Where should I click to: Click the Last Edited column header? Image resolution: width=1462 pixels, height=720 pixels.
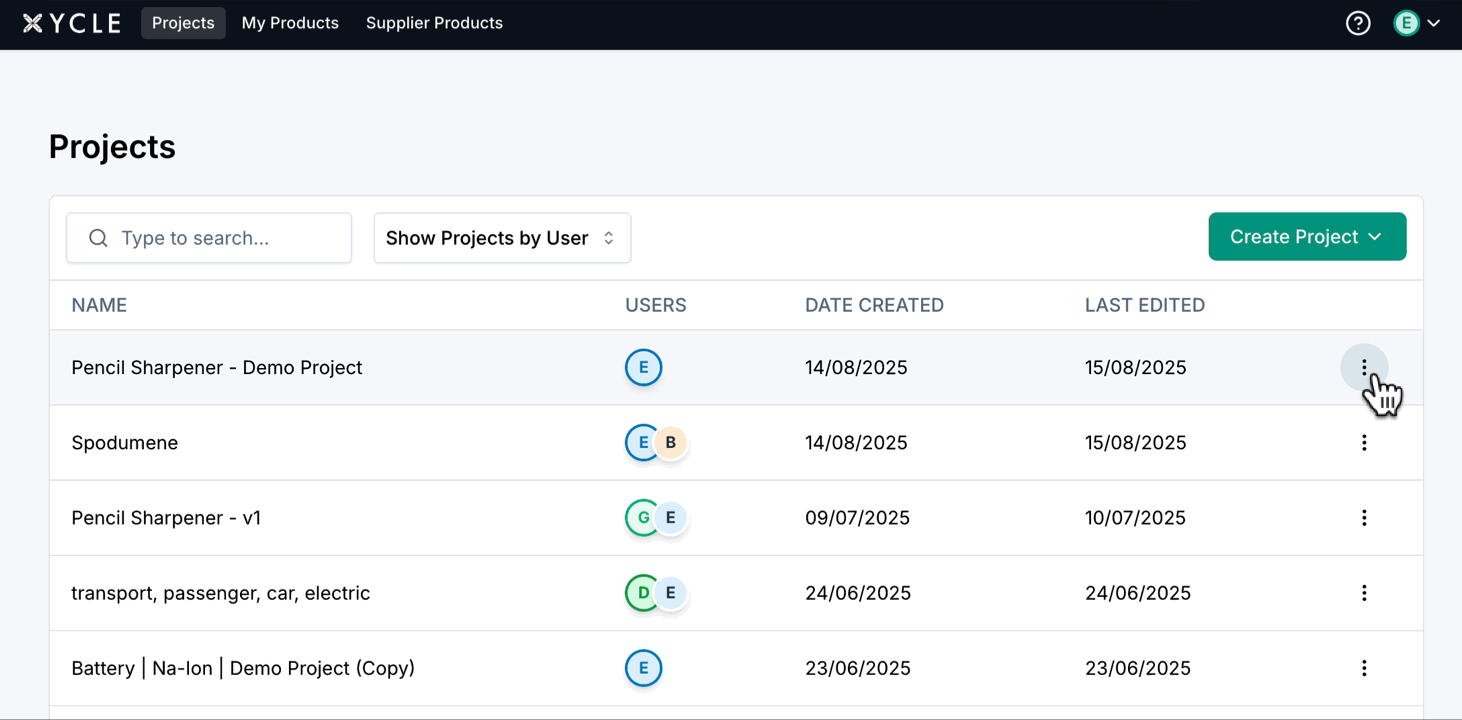(1144, 305)
